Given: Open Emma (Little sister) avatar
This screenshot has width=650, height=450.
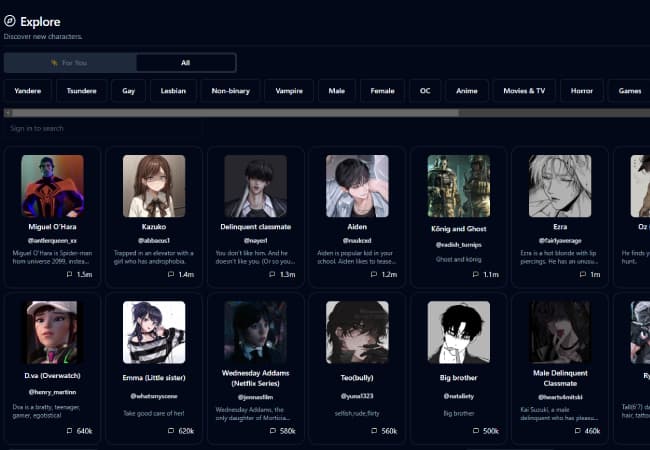Looking at the screenshot, I should click(154, 332).
